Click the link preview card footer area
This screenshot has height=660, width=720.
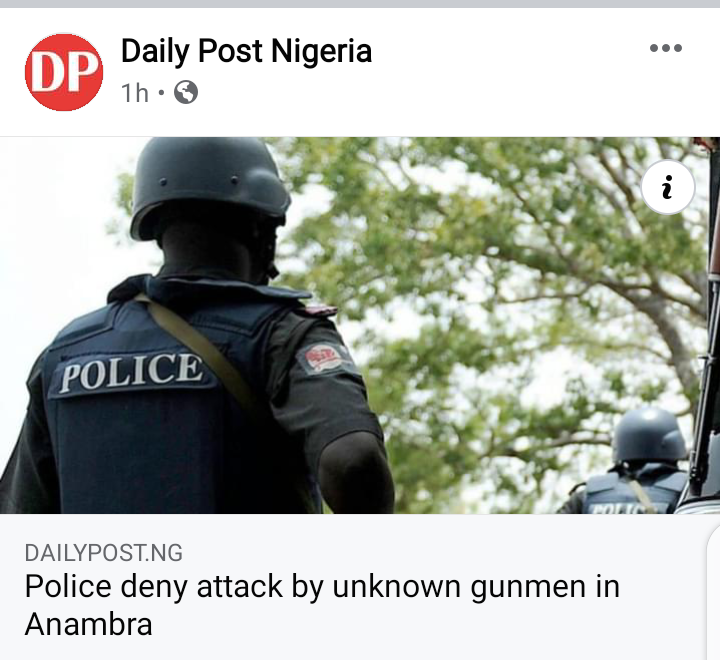pos(354,587)
